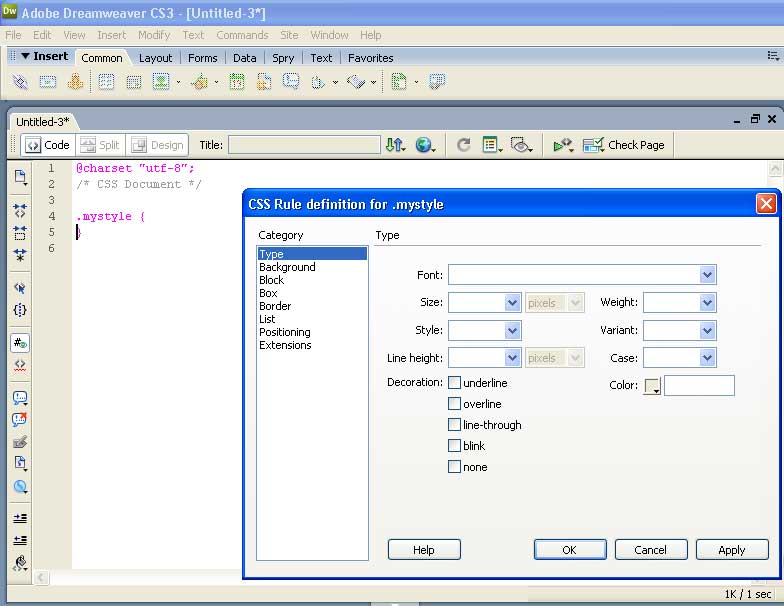784x606 pixels.
Task: Click the Insert Table icon
Action: (x=106, y=82)
